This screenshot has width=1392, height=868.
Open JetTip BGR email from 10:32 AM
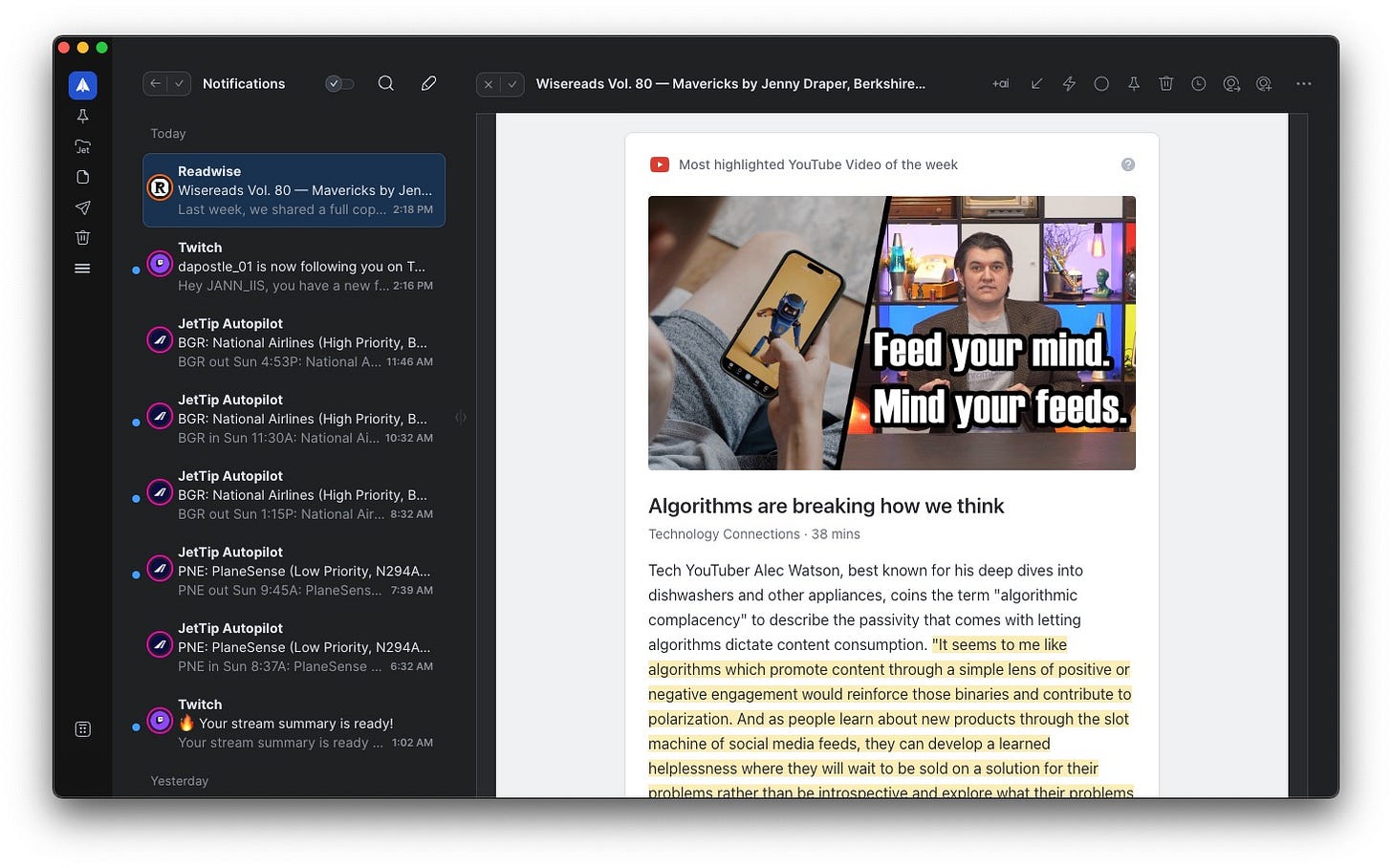pos(294,419)
